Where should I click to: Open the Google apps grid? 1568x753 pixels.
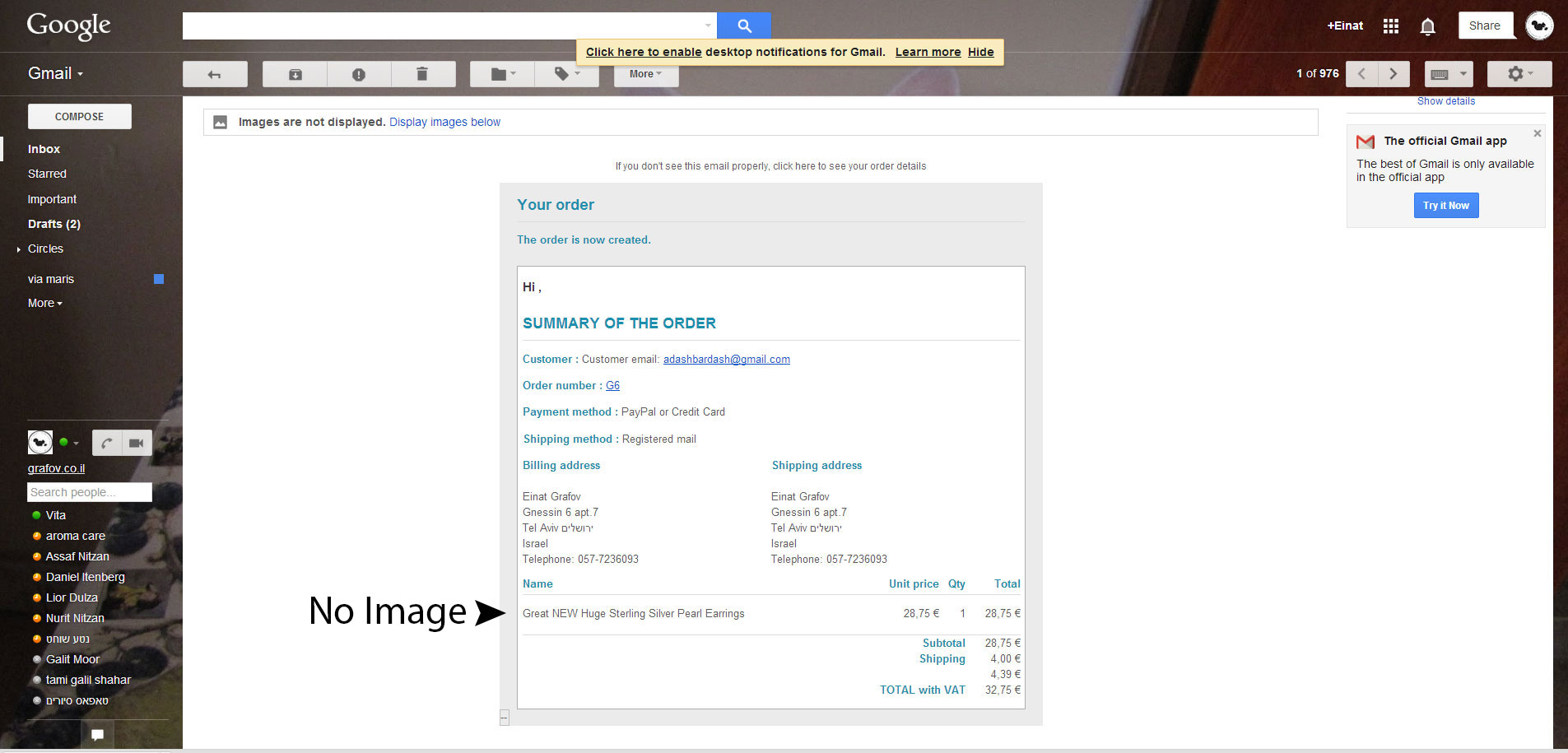(x=1391, y=26)
